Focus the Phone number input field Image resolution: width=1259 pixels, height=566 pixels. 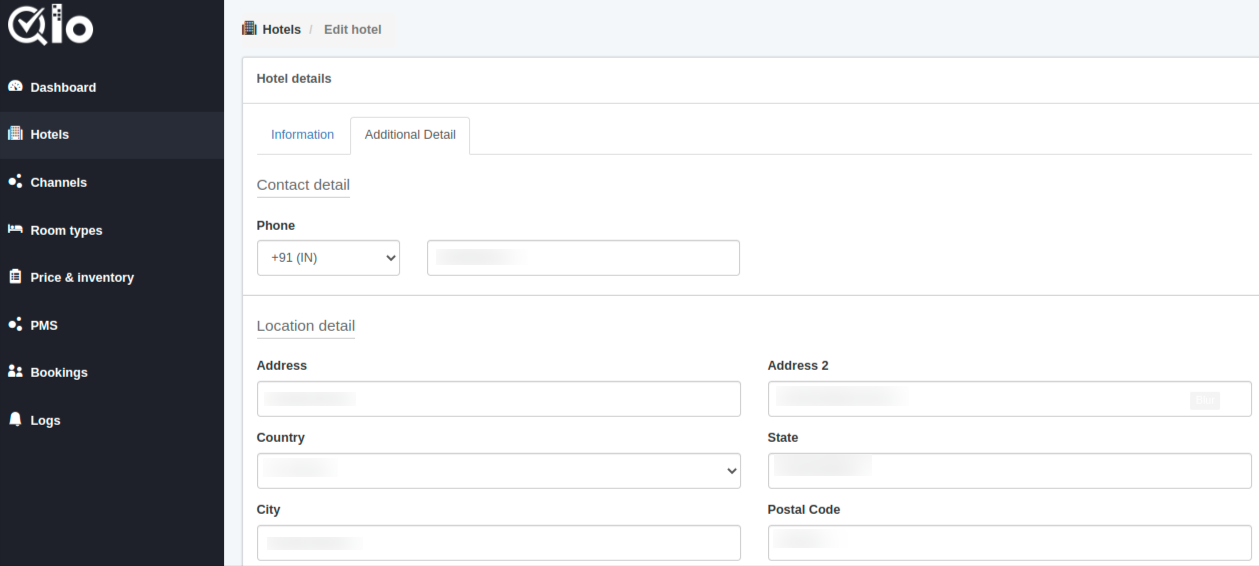point(583,257)
